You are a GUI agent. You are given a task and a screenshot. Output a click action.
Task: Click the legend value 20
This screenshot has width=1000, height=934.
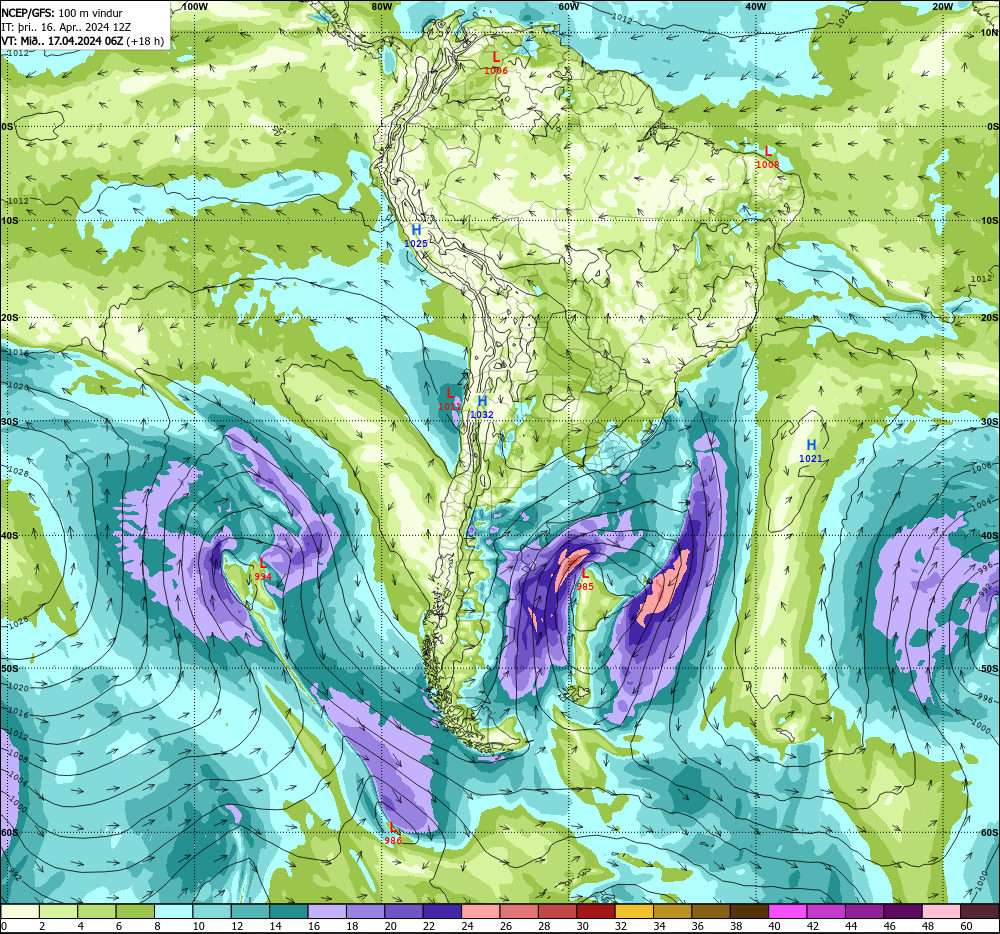[x=391, y=926]
